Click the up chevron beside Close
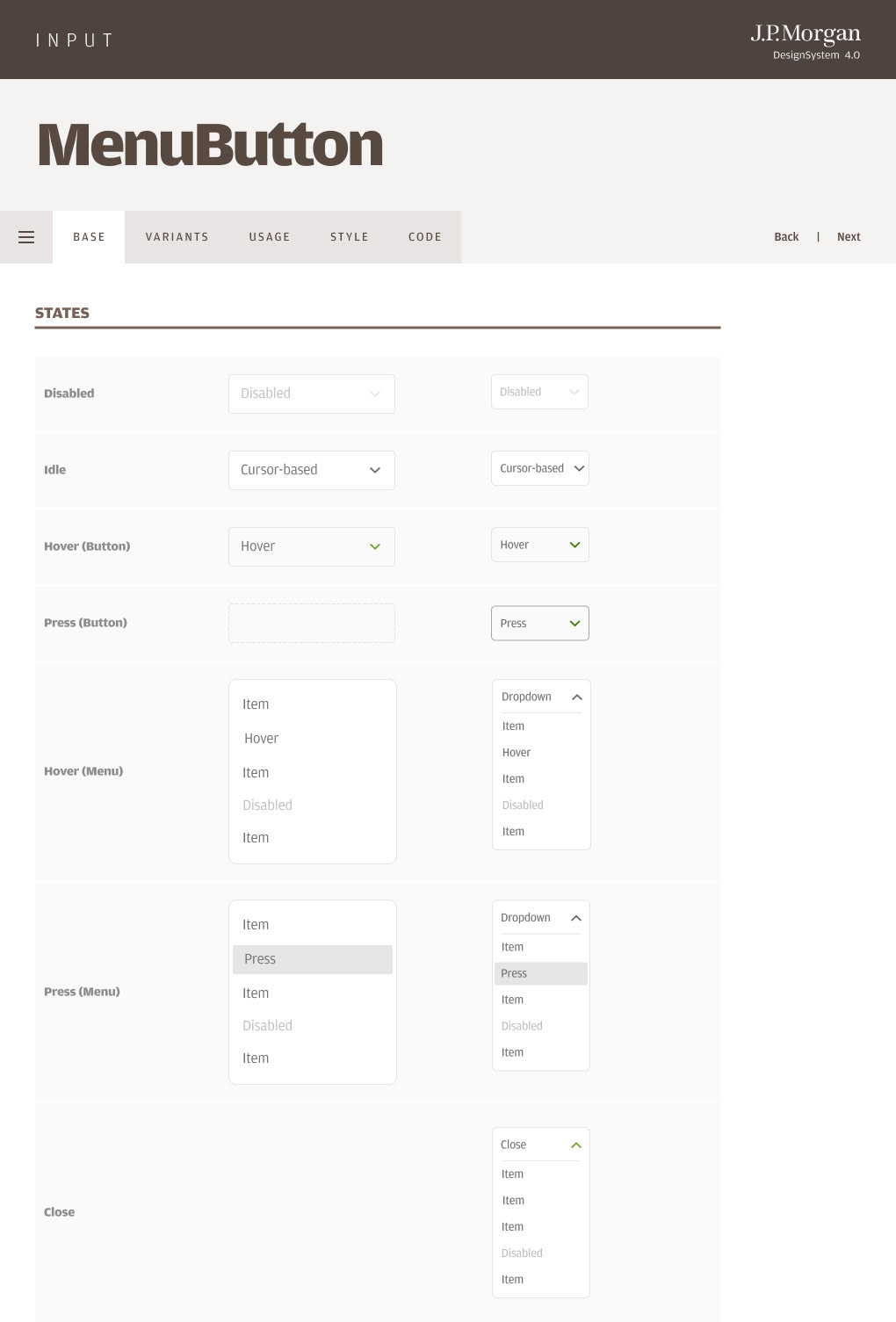This screenshot has width=896, height=1322. [576, 1145]
